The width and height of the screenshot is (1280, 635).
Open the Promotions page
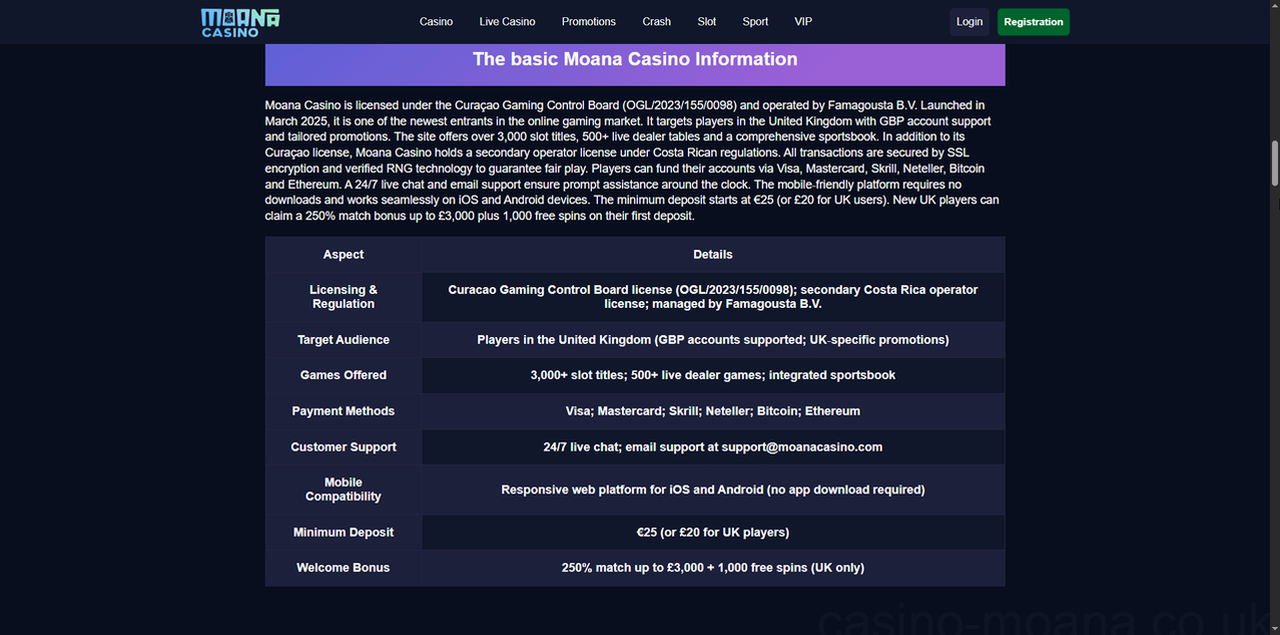click(x=589, y=21)
